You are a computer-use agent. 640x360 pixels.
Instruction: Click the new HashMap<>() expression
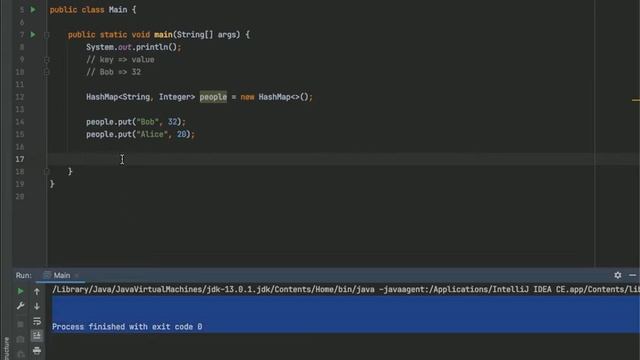click(276, 97)
